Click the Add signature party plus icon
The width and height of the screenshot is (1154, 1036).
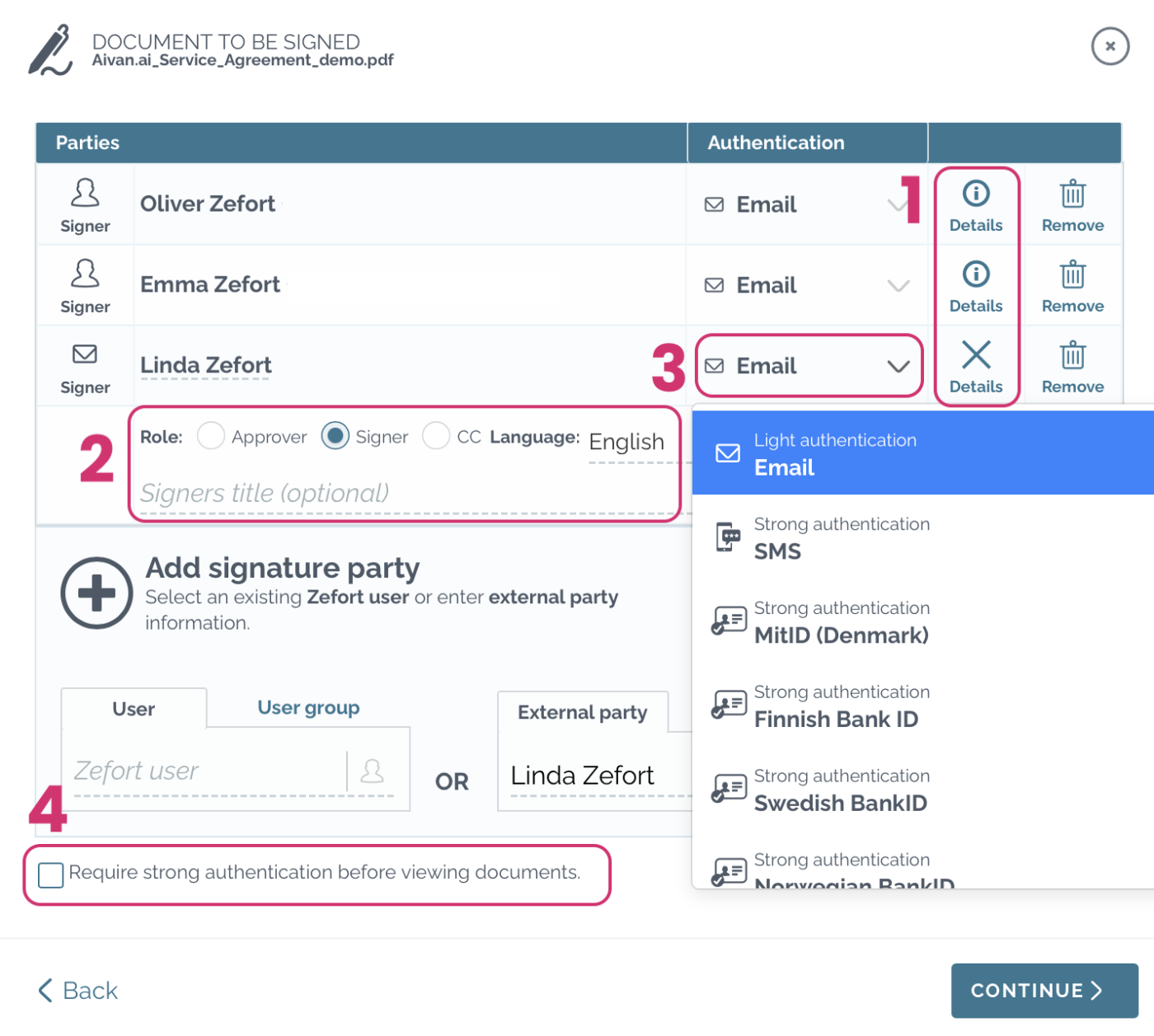coord(96,593)
